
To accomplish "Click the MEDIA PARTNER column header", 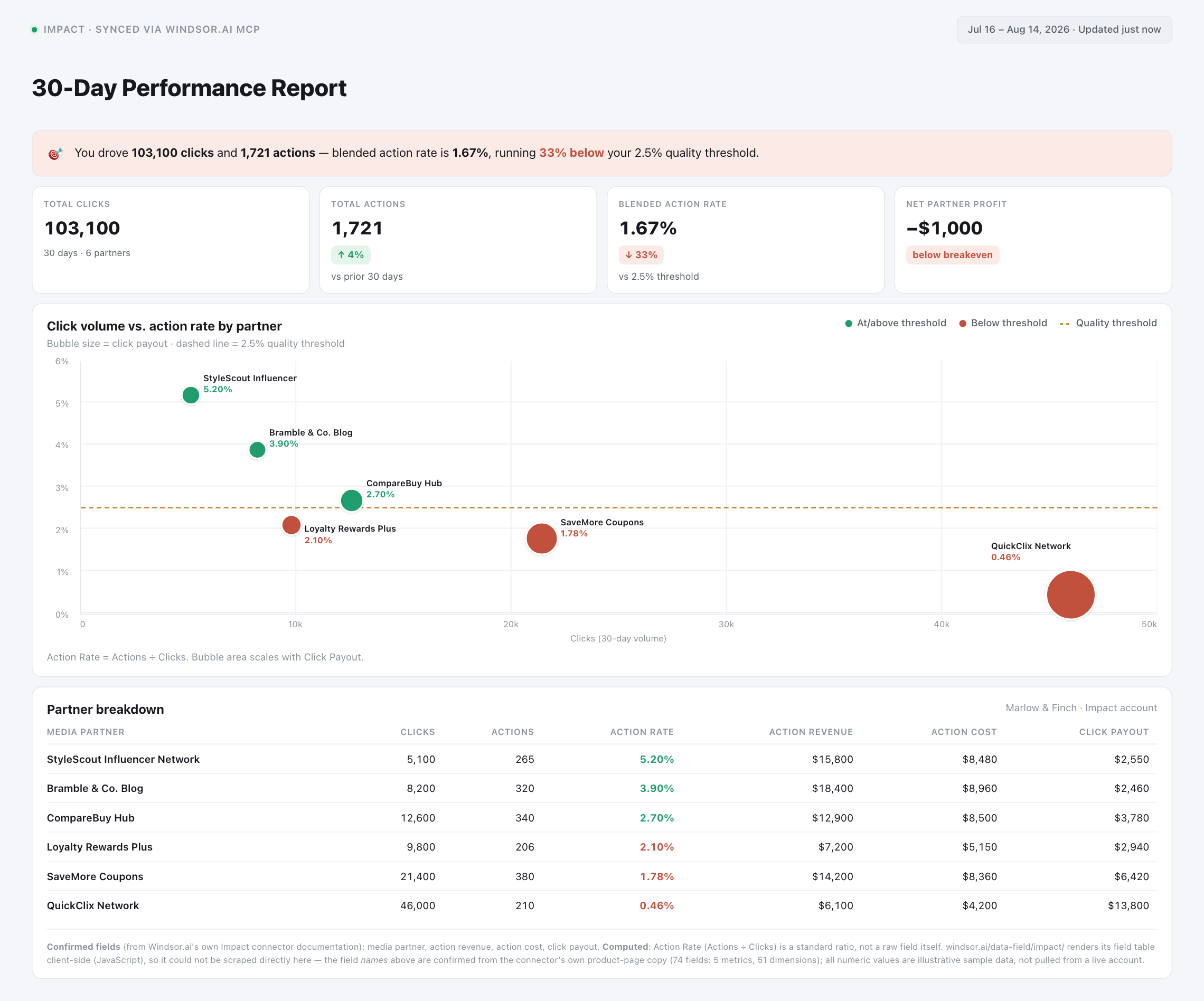I will [86, 732].
